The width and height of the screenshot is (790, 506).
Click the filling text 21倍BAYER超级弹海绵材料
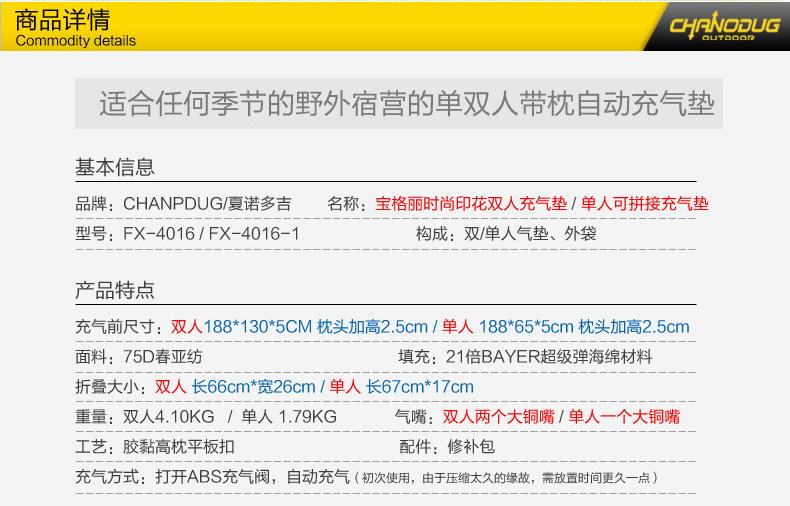point(549,357)
